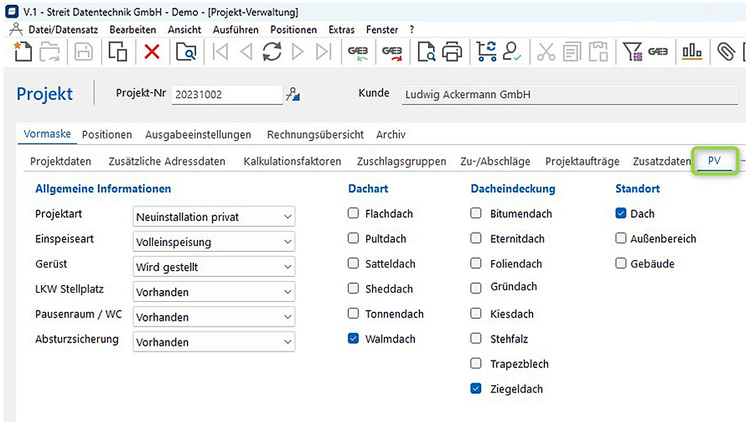Enable the Außenbereich checkbox
This screenshot has width=750, height=422.
(x=621, y=238)
